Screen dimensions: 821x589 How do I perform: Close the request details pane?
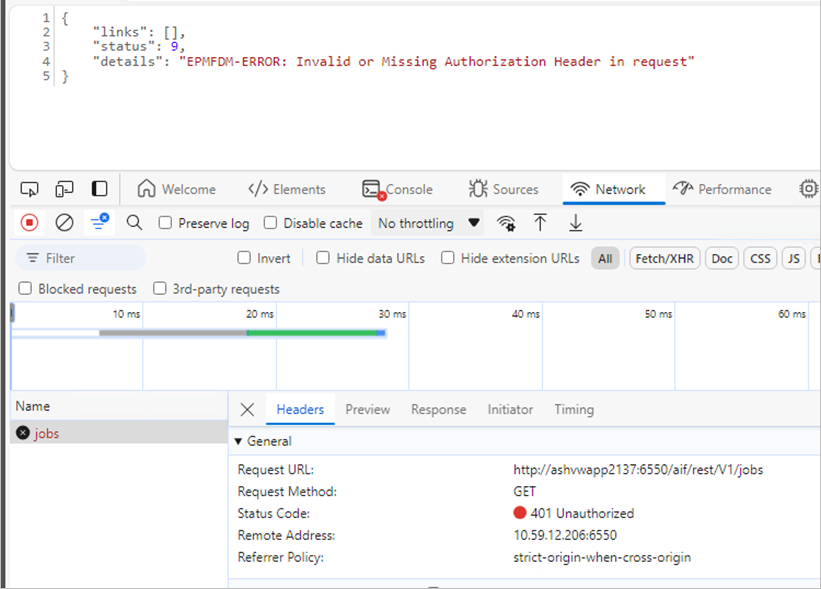point(247,409)
